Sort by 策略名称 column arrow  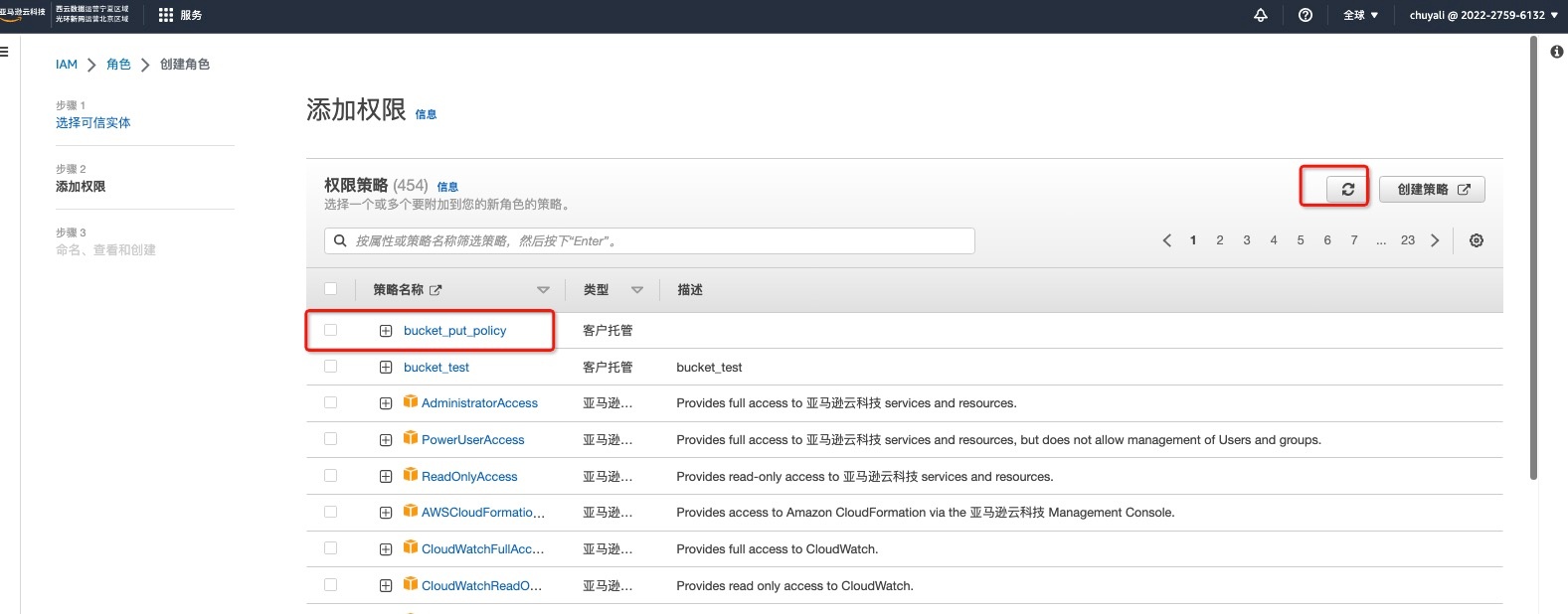click(x=543, y=290)
